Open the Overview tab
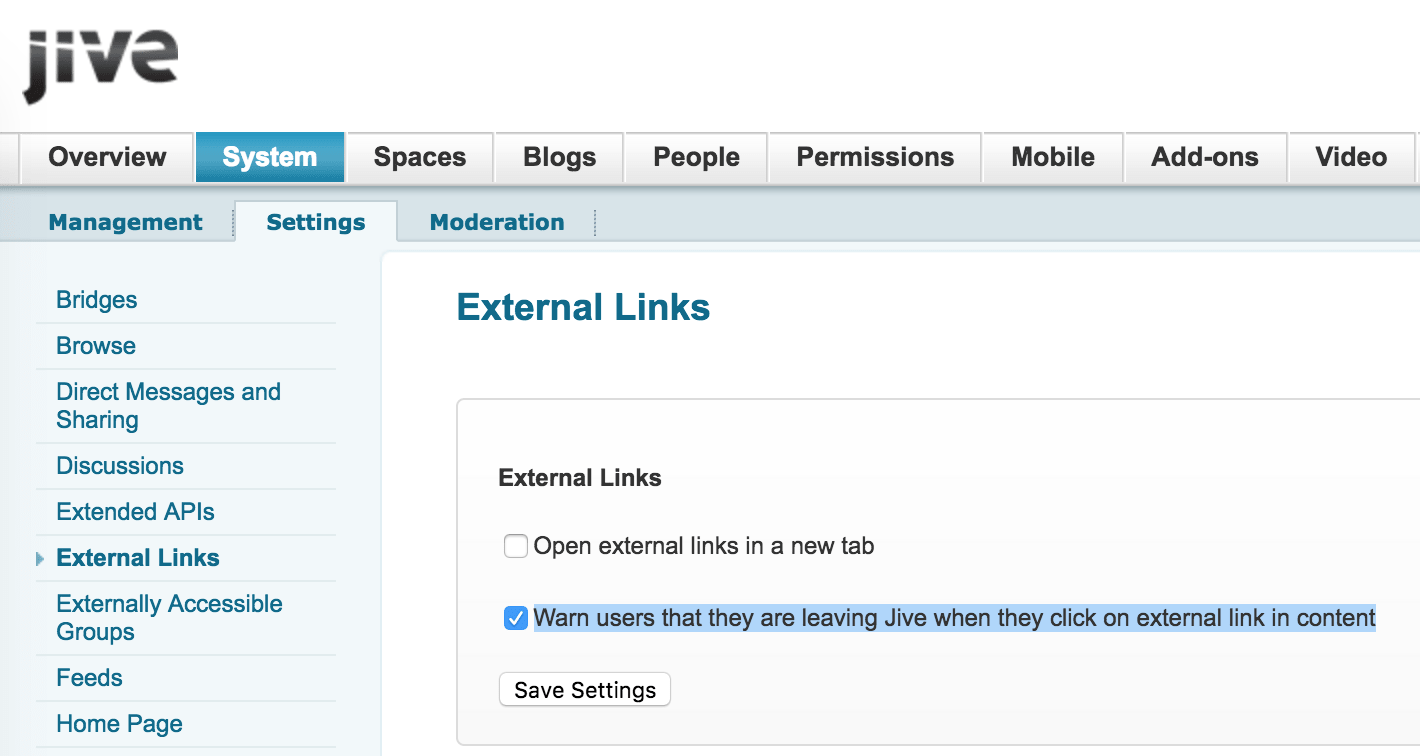 tap(107, 157)
